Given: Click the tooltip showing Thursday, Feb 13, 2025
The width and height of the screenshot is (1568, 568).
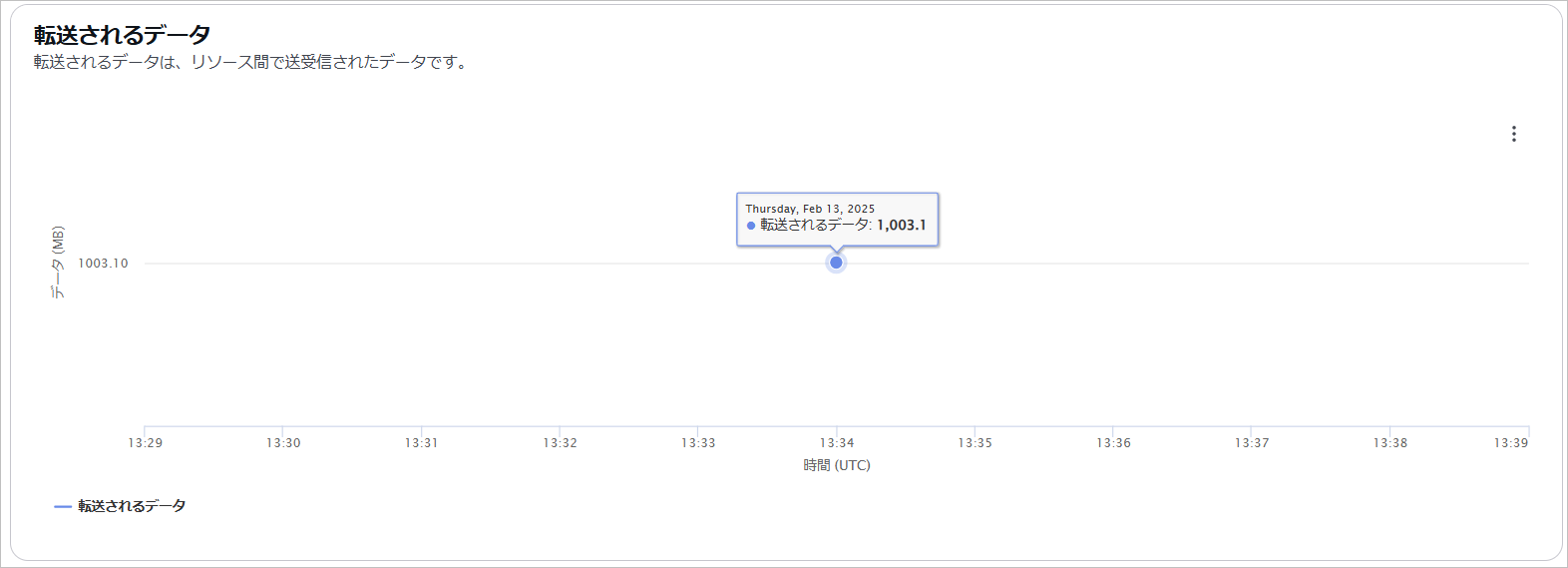Looking at the screenshot, I should (x=837, y=218).
